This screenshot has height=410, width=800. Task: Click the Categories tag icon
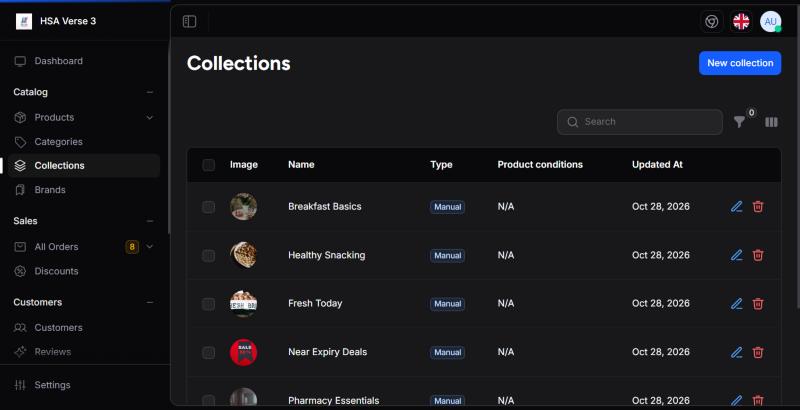(20, 142)
